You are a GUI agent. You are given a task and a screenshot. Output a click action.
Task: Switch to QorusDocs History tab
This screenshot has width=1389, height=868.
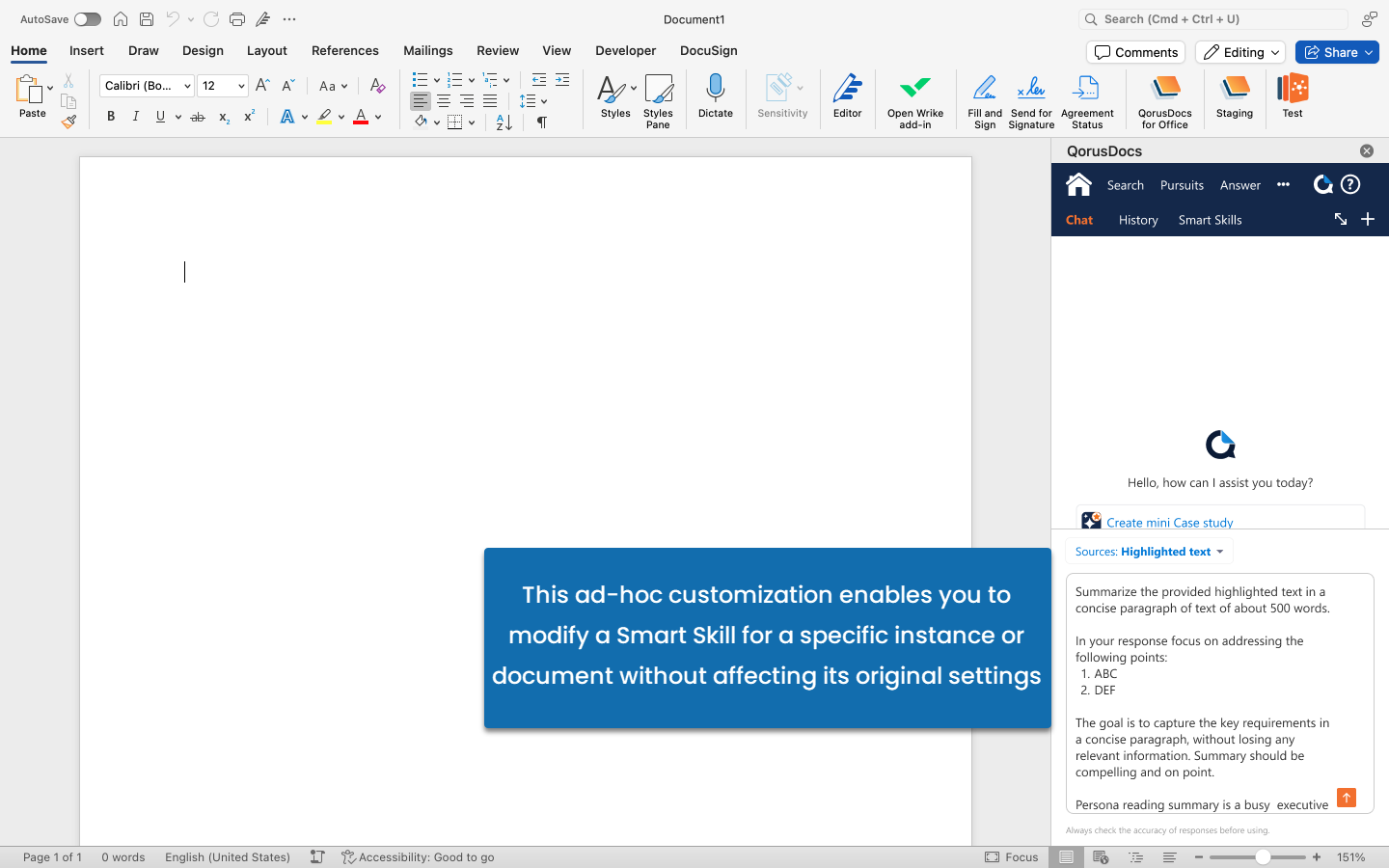[1138, 220]
